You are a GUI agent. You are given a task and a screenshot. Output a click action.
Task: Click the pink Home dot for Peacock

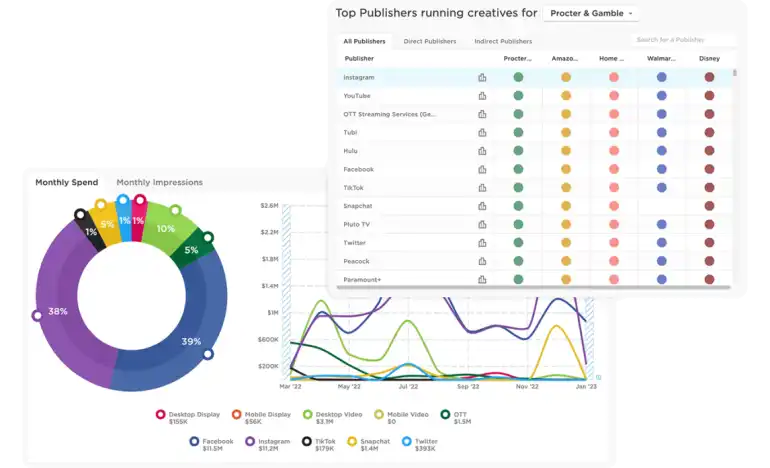point(614,261)
